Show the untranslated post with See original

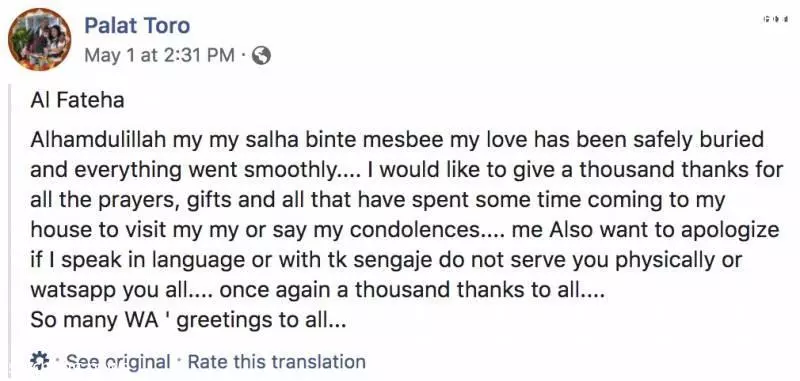point(118,362)
